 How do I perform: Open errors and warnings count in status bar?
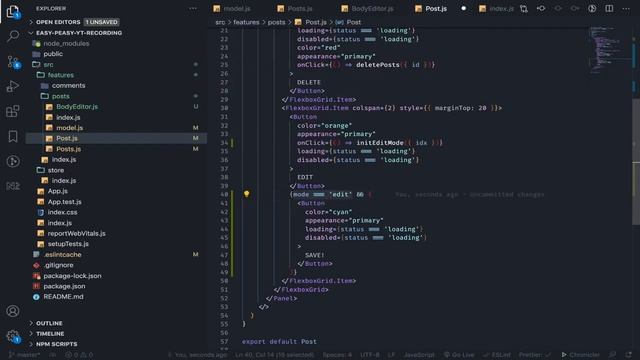(x=79, y=355)
